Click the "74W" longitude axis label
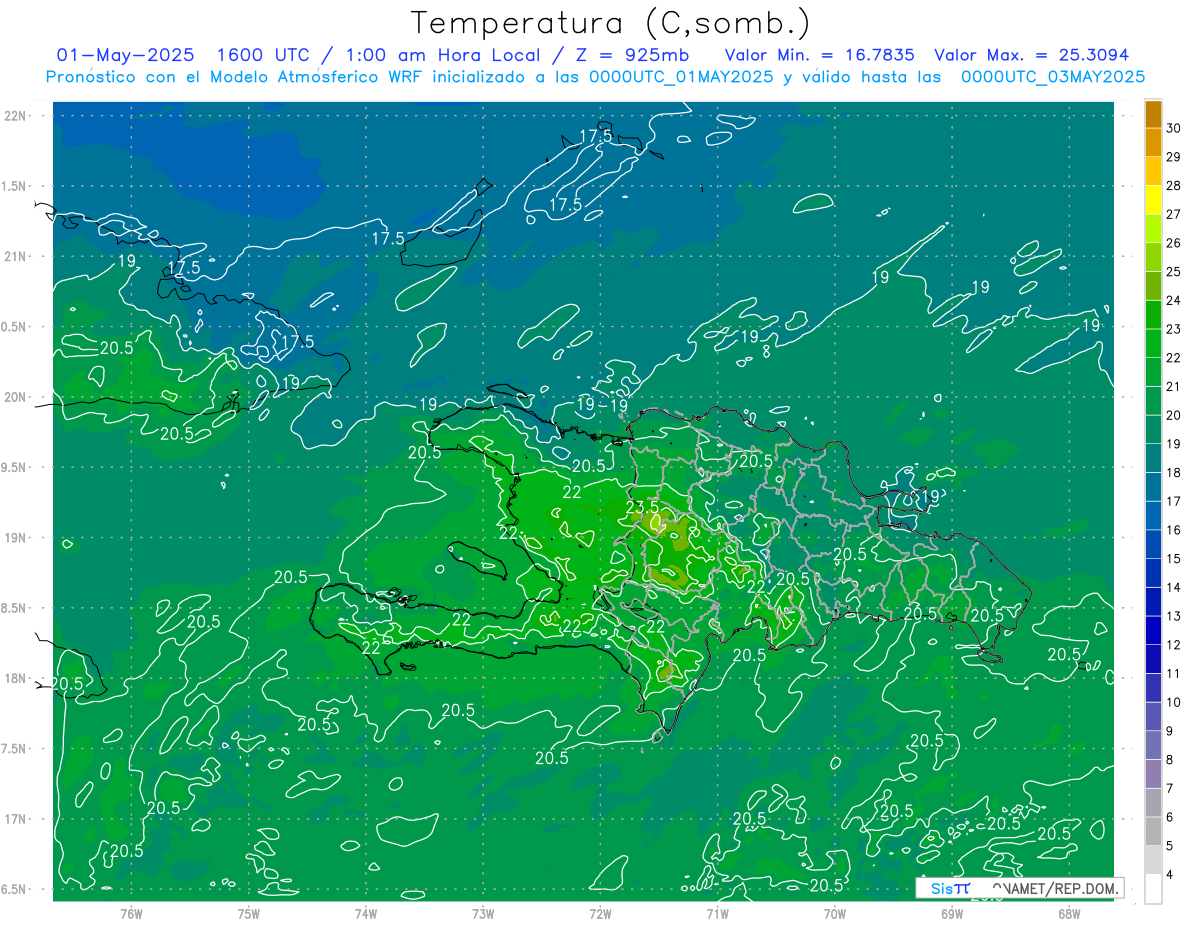 tap(366, 913)
